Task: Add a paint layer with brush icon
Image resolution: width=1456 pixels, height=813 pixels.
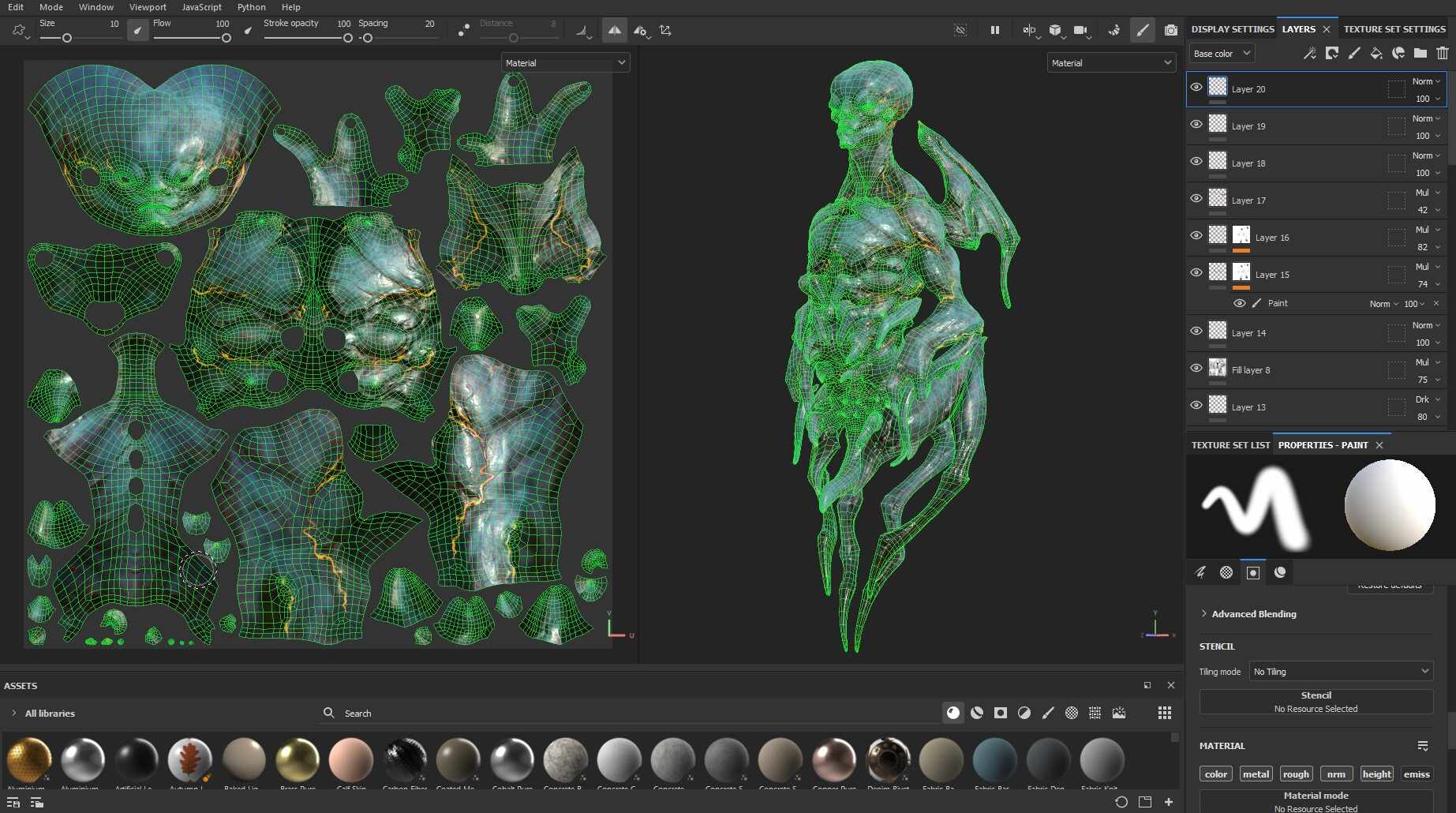Action: click(1354, 53)
